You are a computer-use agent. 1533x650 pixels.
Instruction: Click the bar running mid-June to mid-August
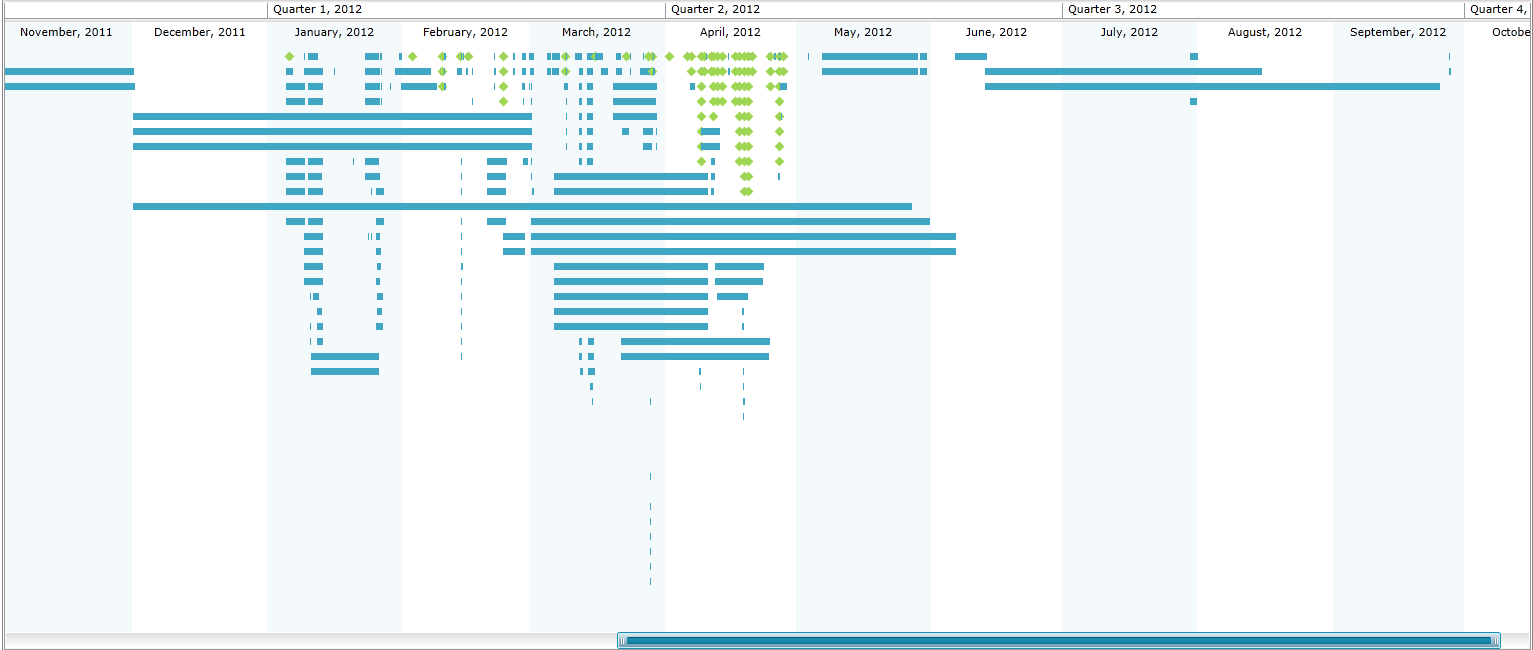[x=1123, y=71]
